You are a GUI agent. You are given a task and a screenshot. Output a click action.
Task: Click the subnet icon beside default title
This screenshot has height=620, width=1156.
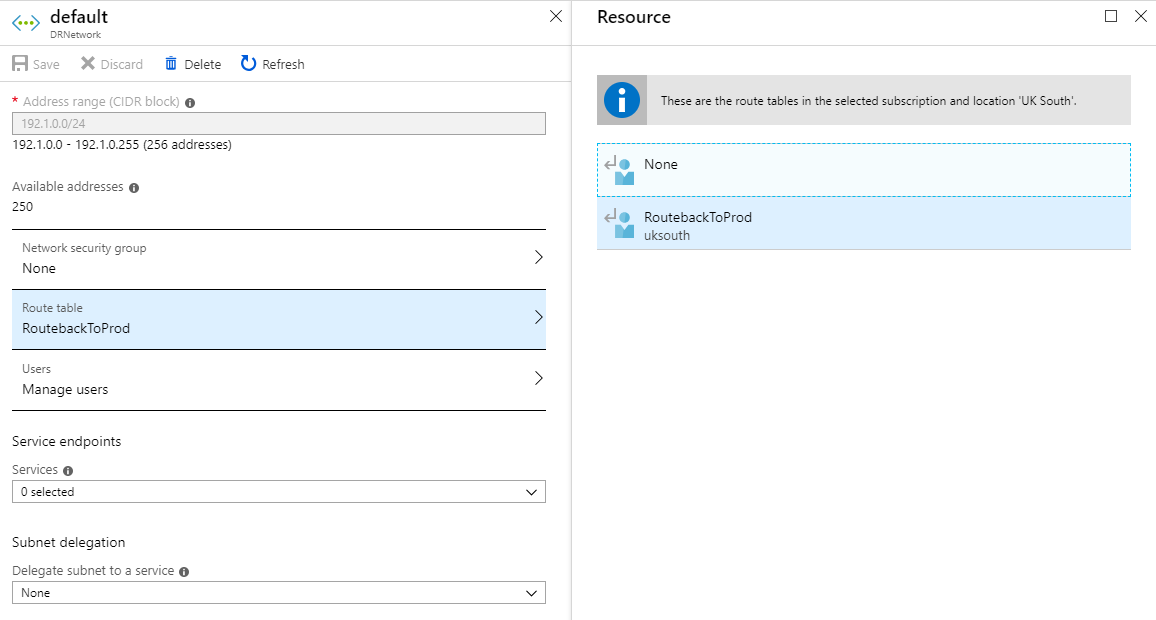click(x=26, y=23)
